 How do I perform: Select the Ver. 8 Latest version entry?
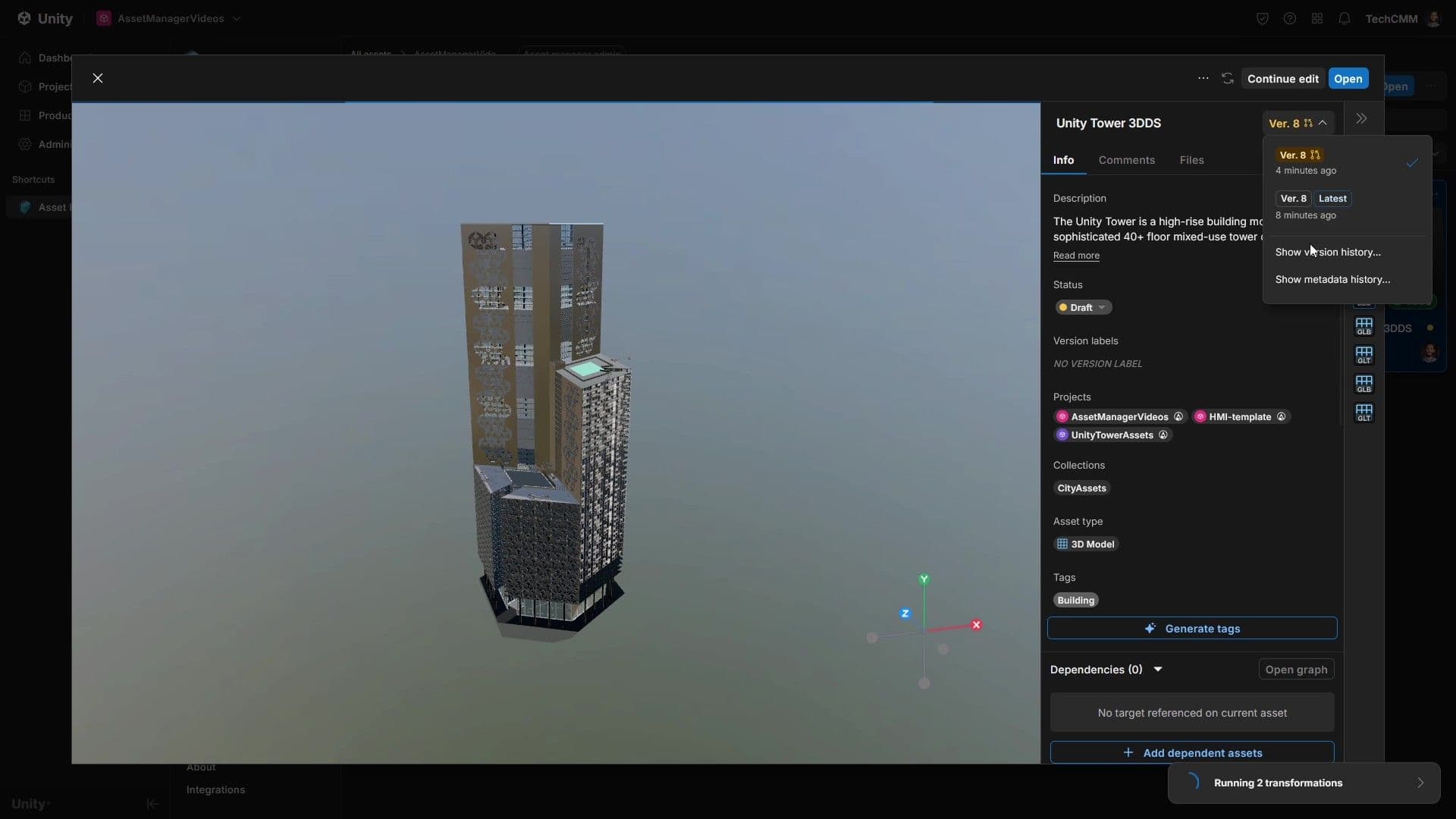1346,206
